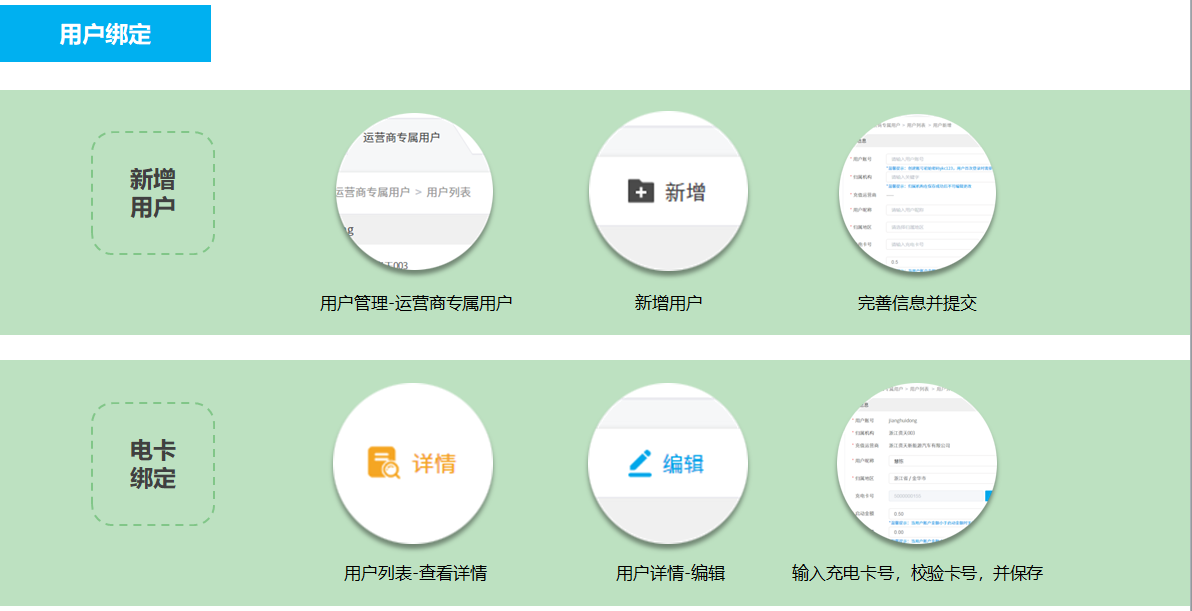Click the 电卡绑定 dashed box
The height and width of the screenshot is (611, 1192).
click(153, 464)
